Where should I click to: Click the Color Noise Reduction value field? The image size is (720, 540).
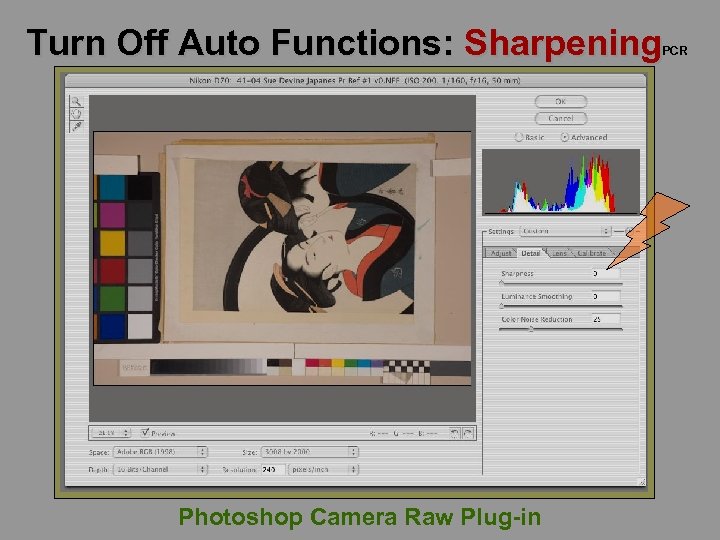point(606,319)
